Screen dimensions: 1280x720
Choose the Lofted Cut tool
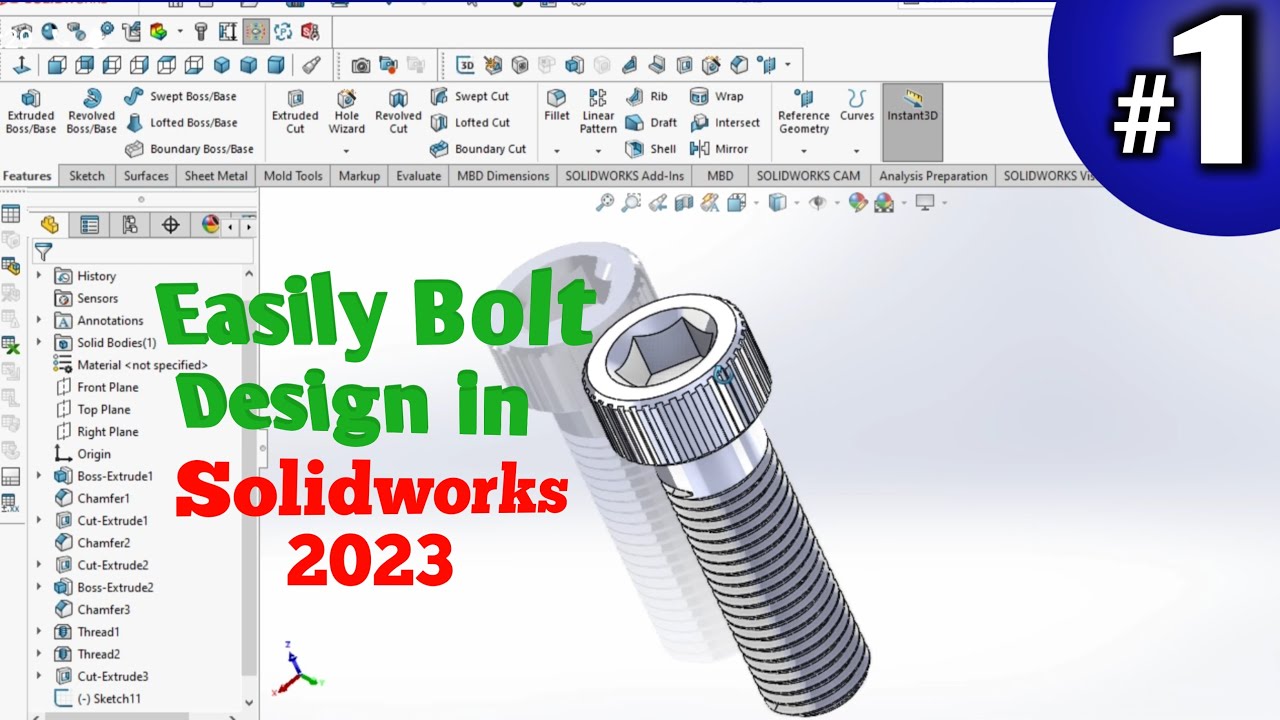coord(470,123)
